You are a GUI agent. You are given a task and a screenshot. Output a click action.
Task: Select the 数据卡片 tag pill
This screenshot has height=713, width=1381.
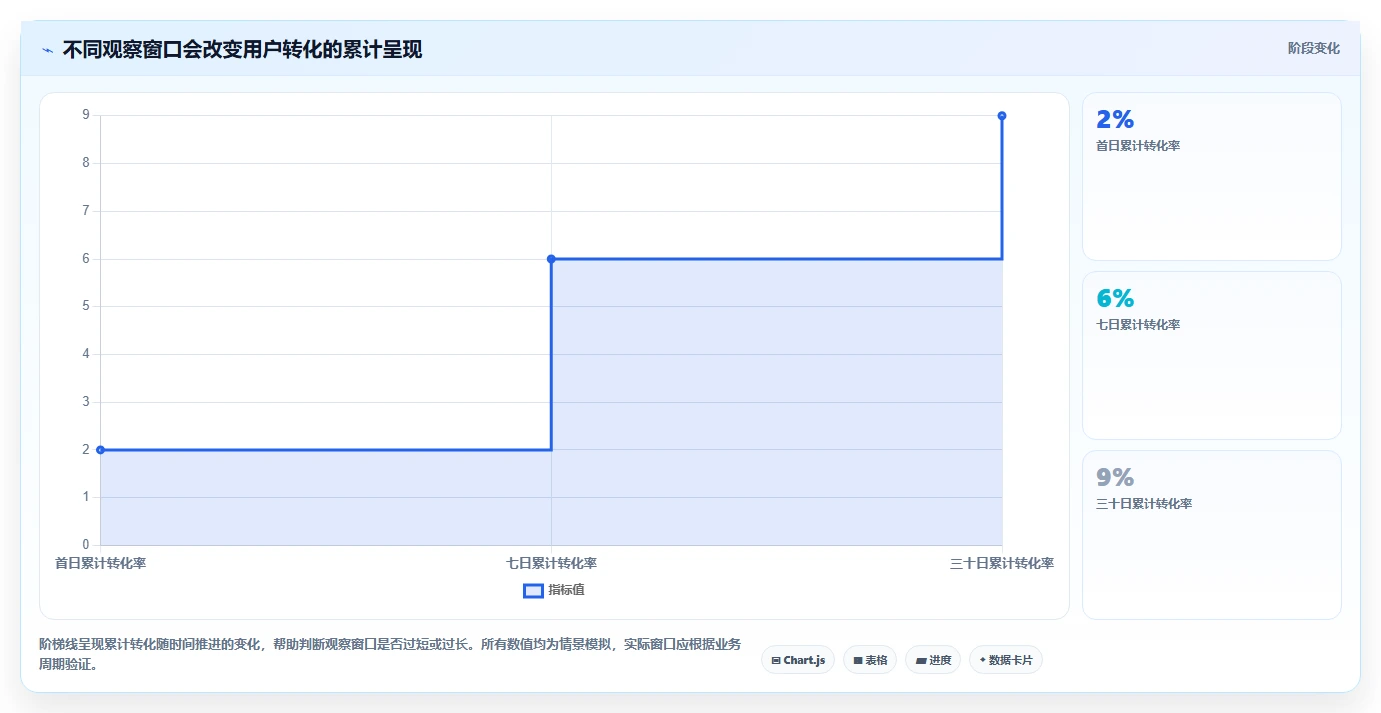1006,660
